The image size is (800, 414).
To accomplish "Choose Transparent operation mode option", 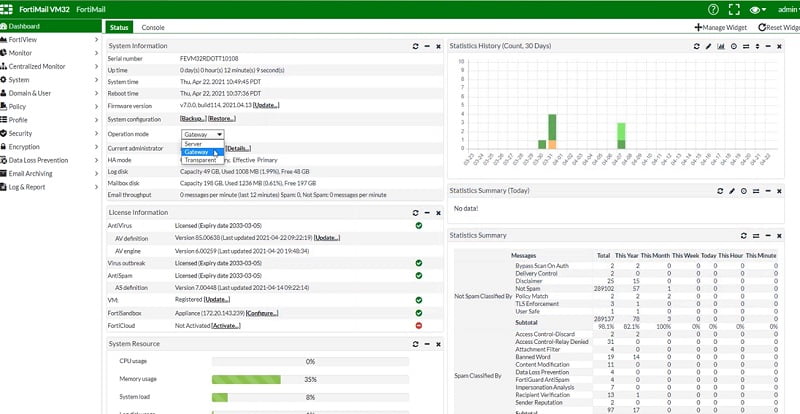I will (x=203, y=160).
